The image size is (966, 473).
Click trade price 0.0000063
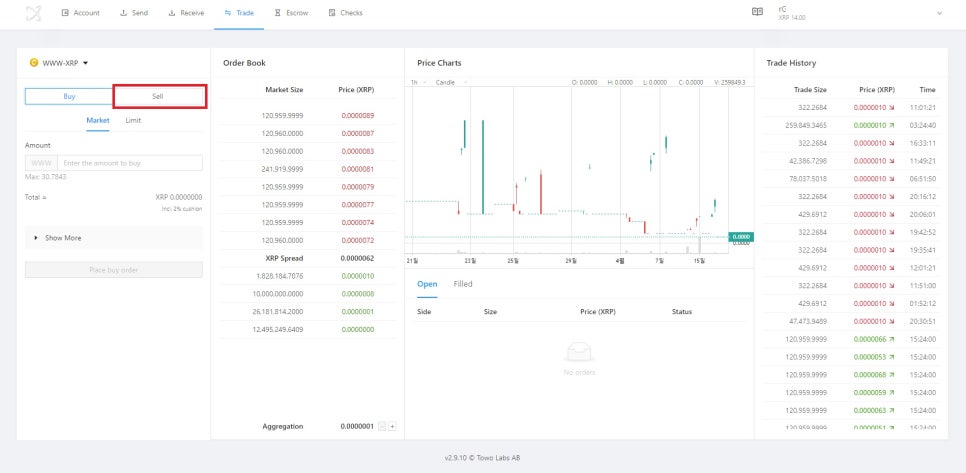point(870,410)
